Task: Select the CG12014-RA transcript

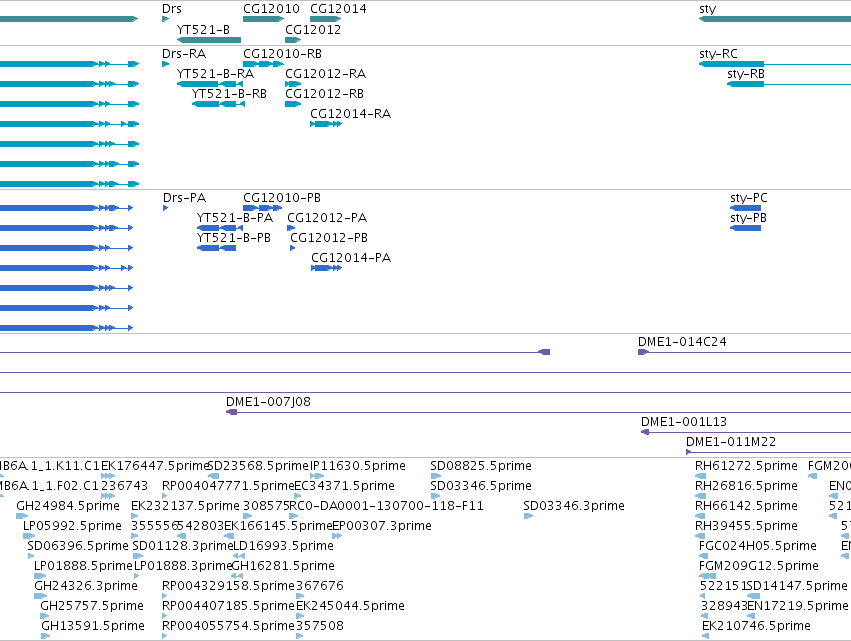Action: tap(326, 124)
